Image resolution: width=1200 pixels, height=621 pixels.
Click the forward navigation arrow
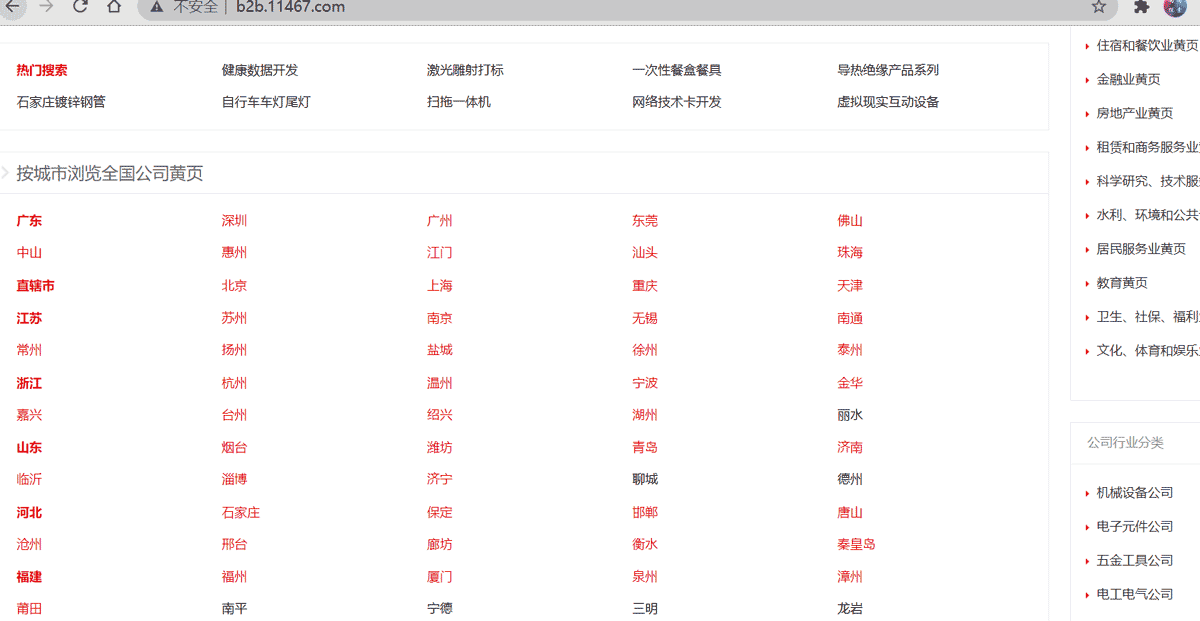coord(46,6)
